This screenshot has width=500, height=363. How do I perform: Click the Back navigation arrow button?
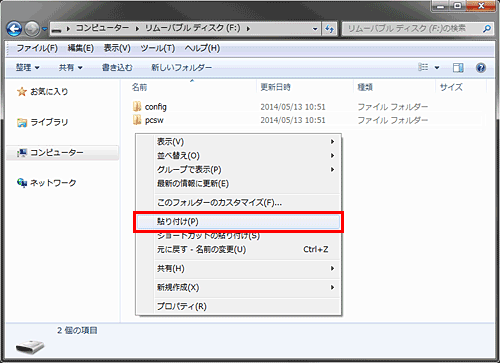(x=14, y=29)
